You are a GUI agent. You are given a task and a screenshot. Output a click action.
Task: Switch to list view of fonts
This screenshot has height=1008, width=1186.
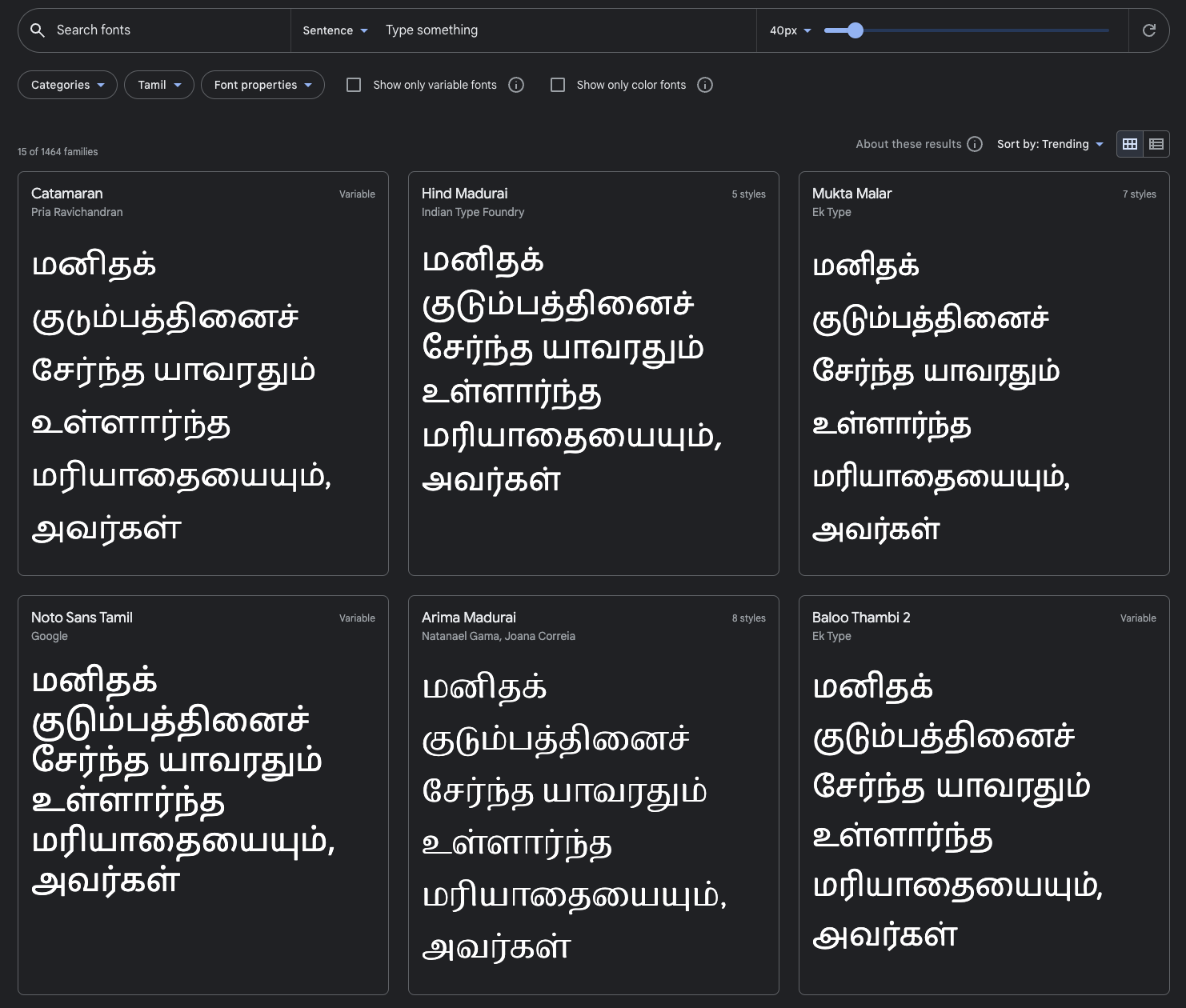[1156, 144]
